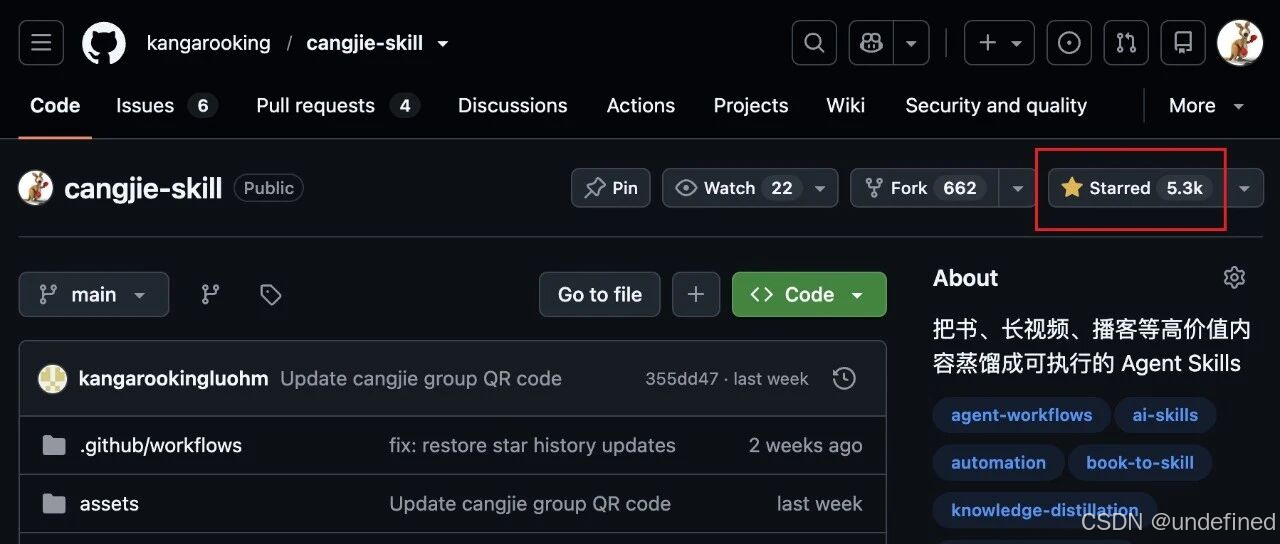Open latest commit message link

point(421,379)
